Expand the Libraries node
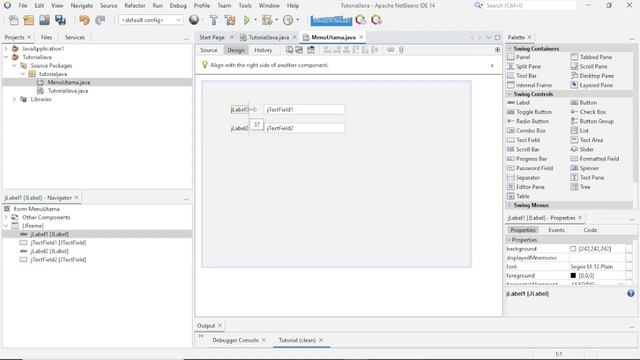This screenshot has height=360, width=640. (14, 99)
